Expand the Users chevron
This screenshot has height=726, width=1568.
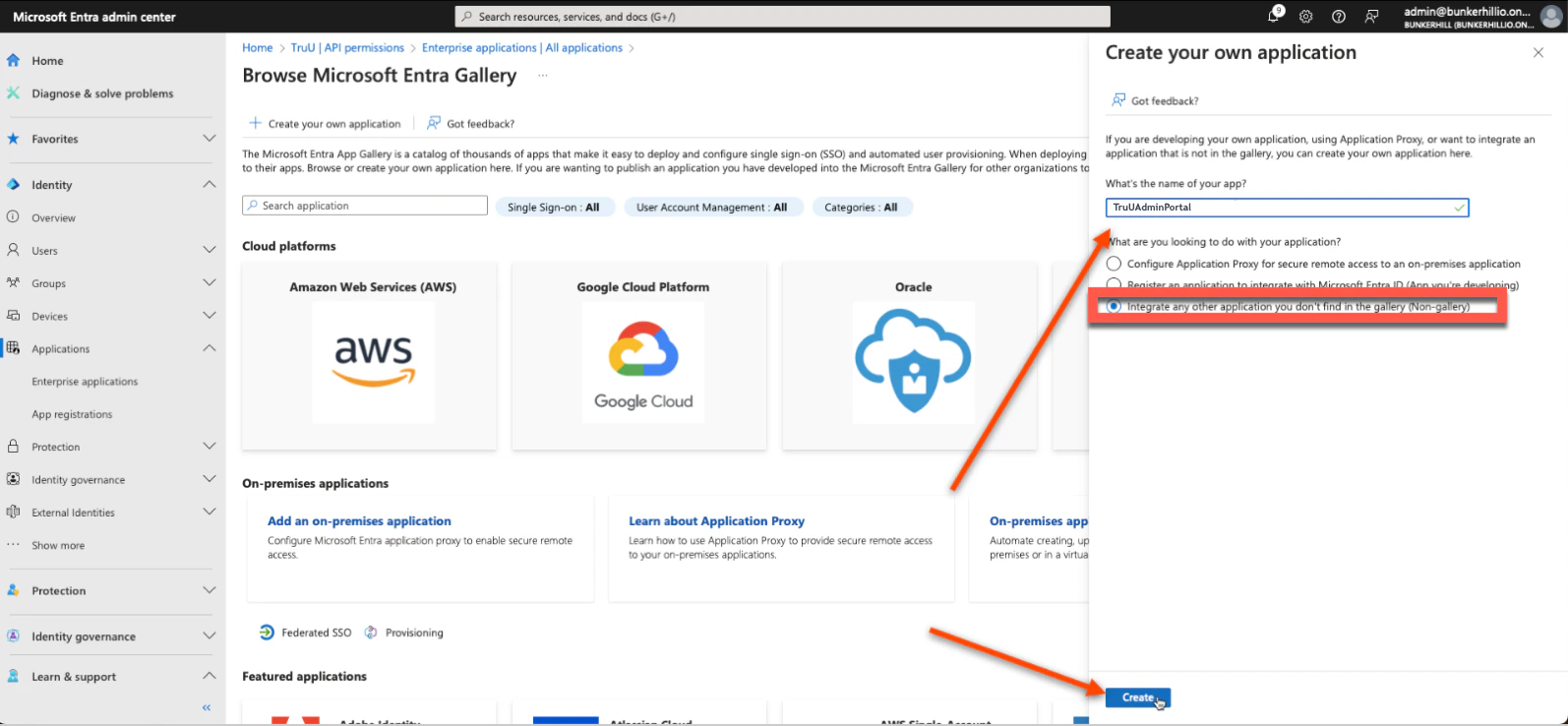(x=209, y=250)
